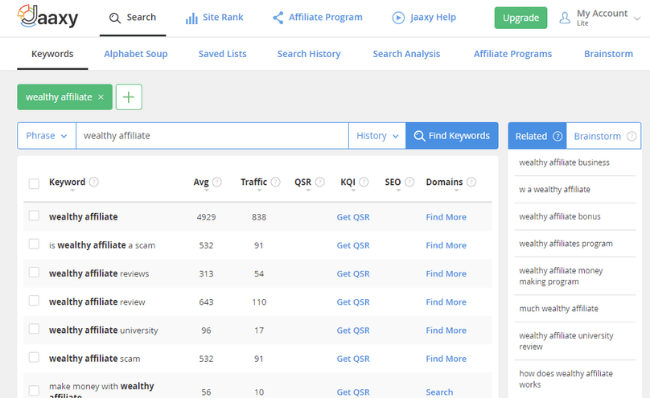Click the Site Rank bar chart icon
This screenshot has width=650, height=400.
coord(192,18)
